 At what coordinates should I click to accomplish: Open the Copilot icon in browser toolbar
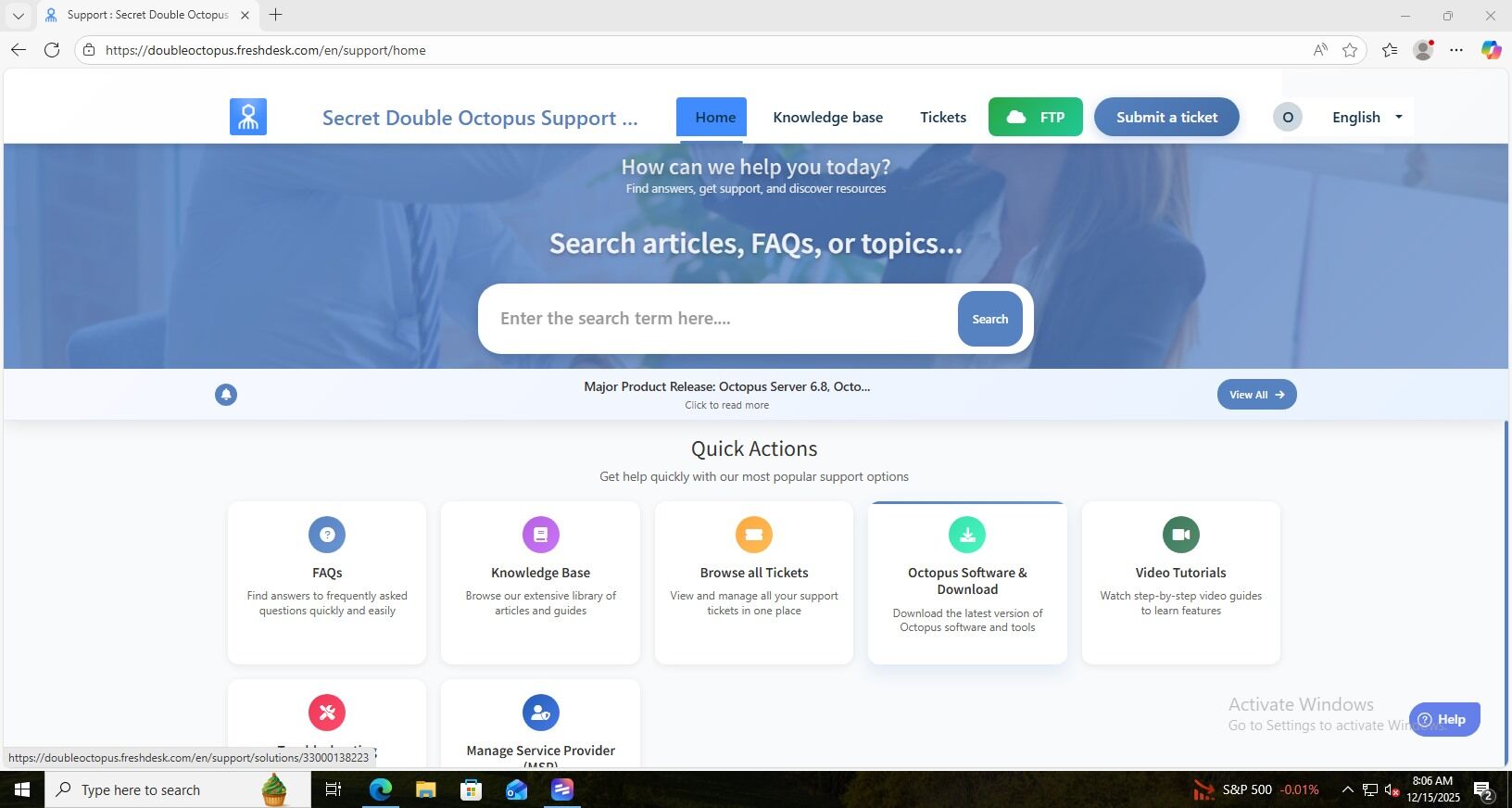pos(1491,50)
